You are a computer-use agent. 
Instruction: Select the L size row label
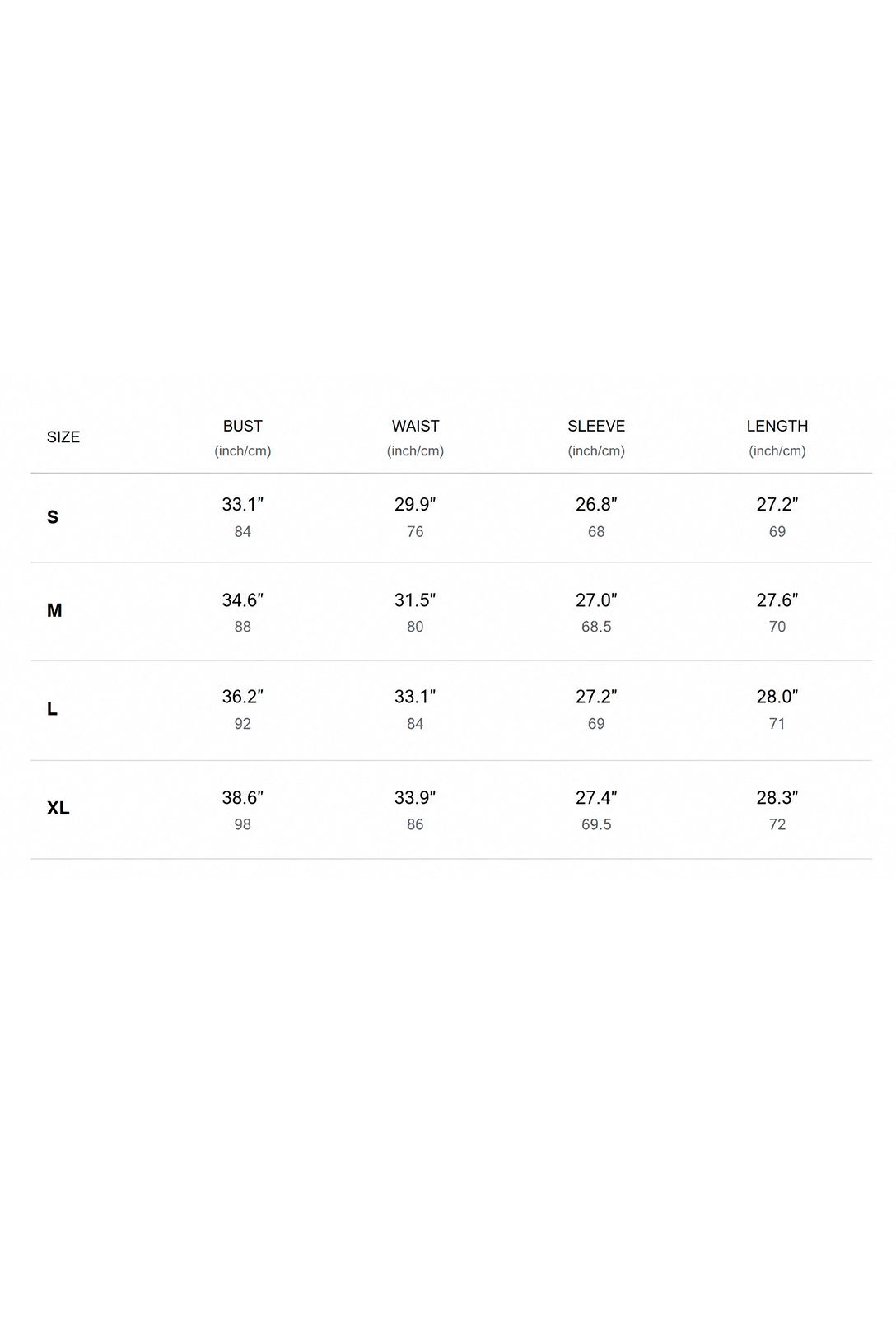[52, 709]
